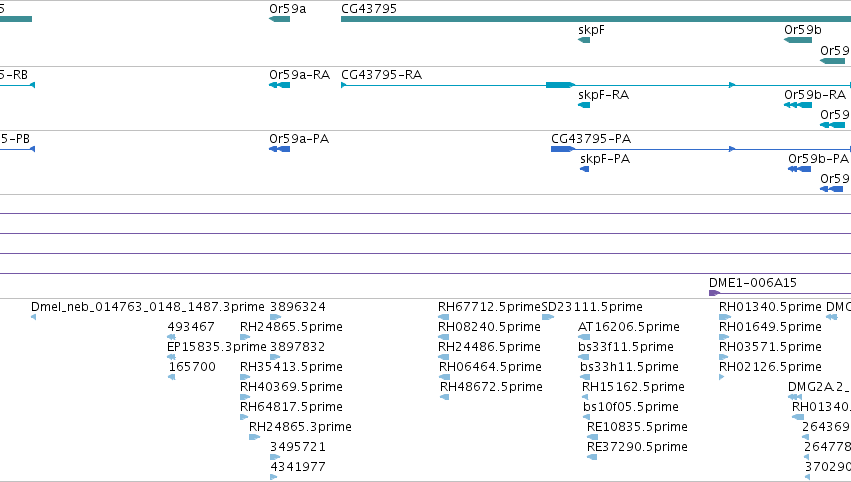Click the RH48672.5prime EST arrow
Screen dimensions: 851x482
pyautogui.click(x=444, y=397)
